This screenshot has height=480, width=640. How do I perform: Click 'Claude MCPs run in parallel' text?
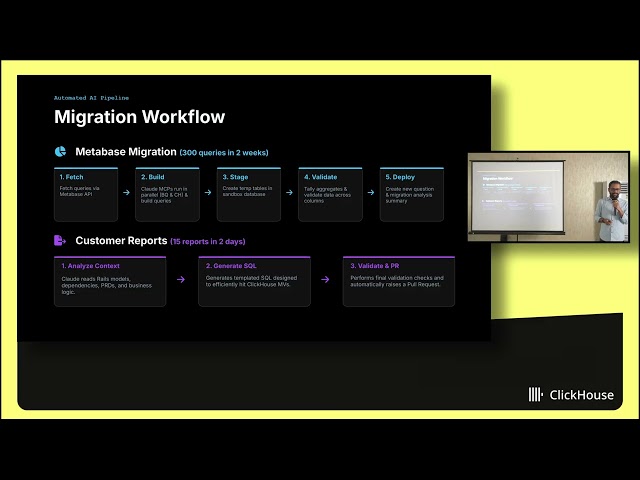point(164,195)
